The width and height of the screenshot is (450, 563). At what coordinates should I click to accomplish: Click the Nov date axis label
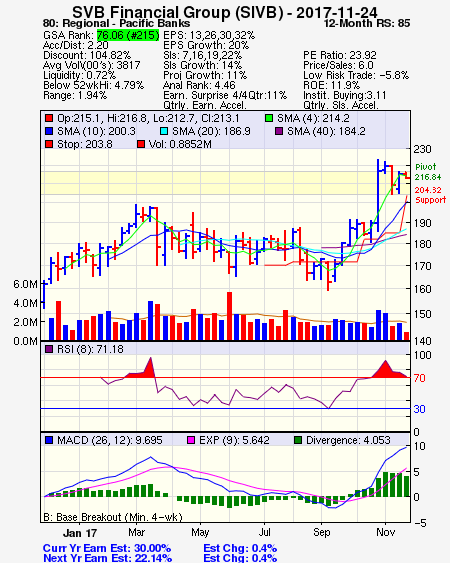pos(385,532)
